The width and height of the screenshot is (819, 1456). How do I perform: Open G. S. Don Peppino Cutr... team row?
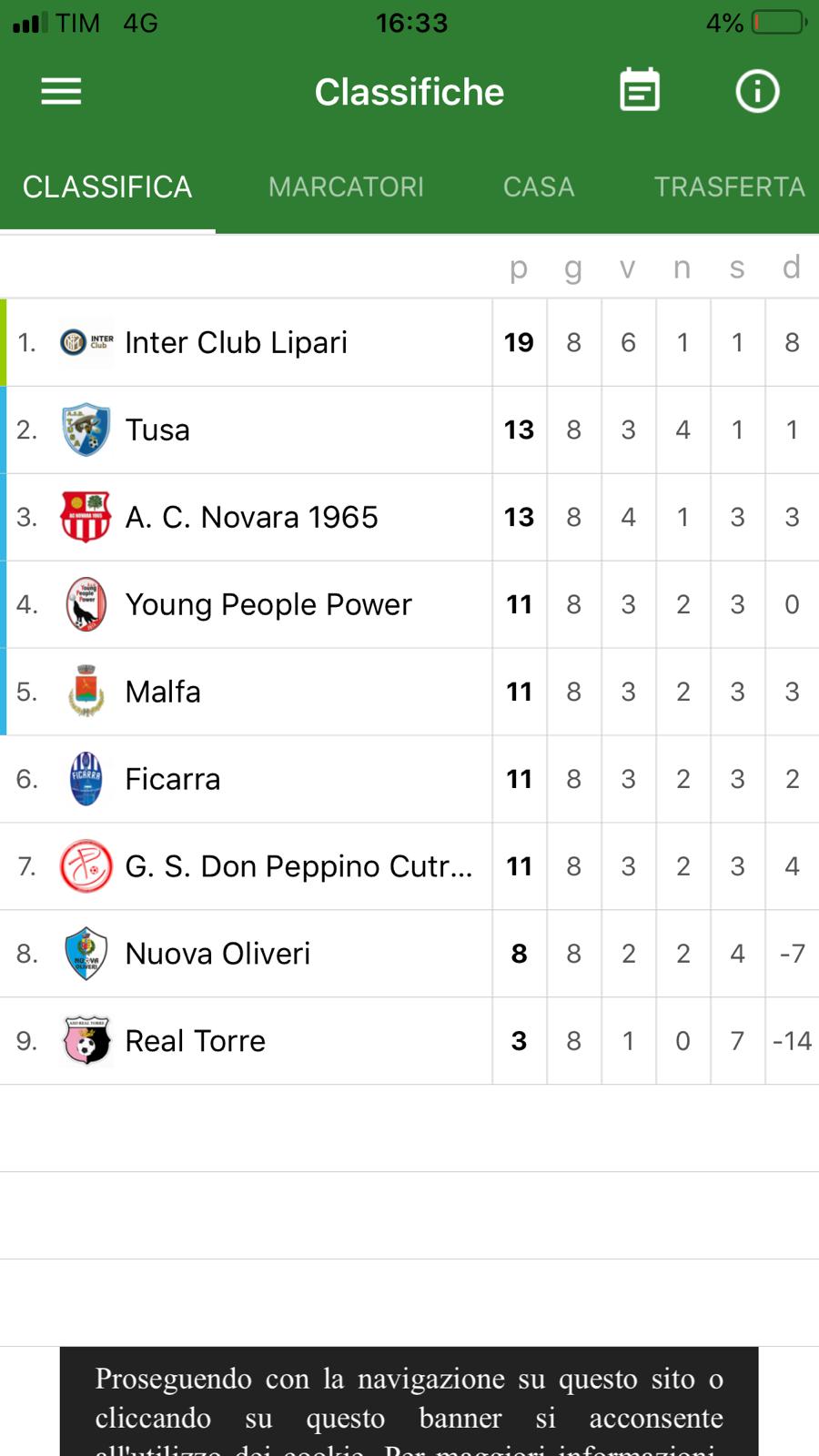[409, 866]
